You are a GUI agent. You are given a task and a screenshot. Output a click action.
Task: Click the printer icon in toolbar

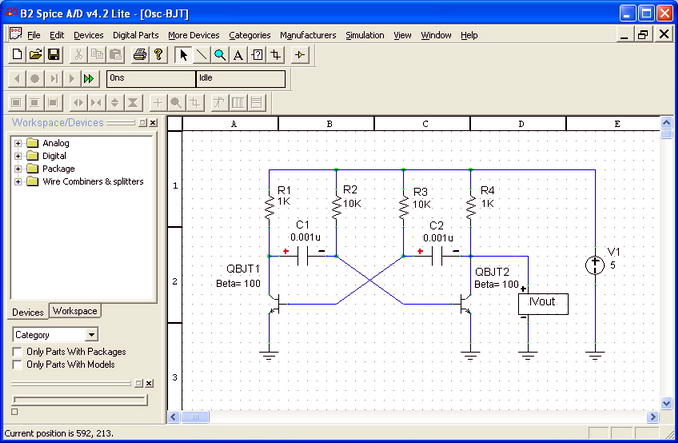[140, 54]
